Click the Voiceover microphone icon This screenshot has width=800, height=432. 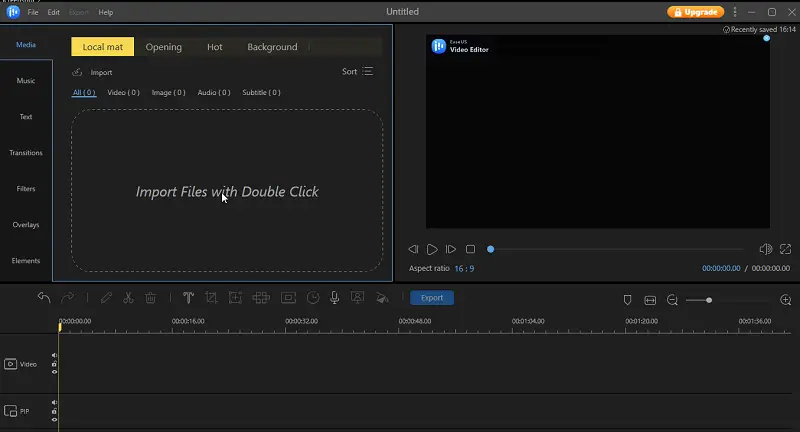[334, 297]
